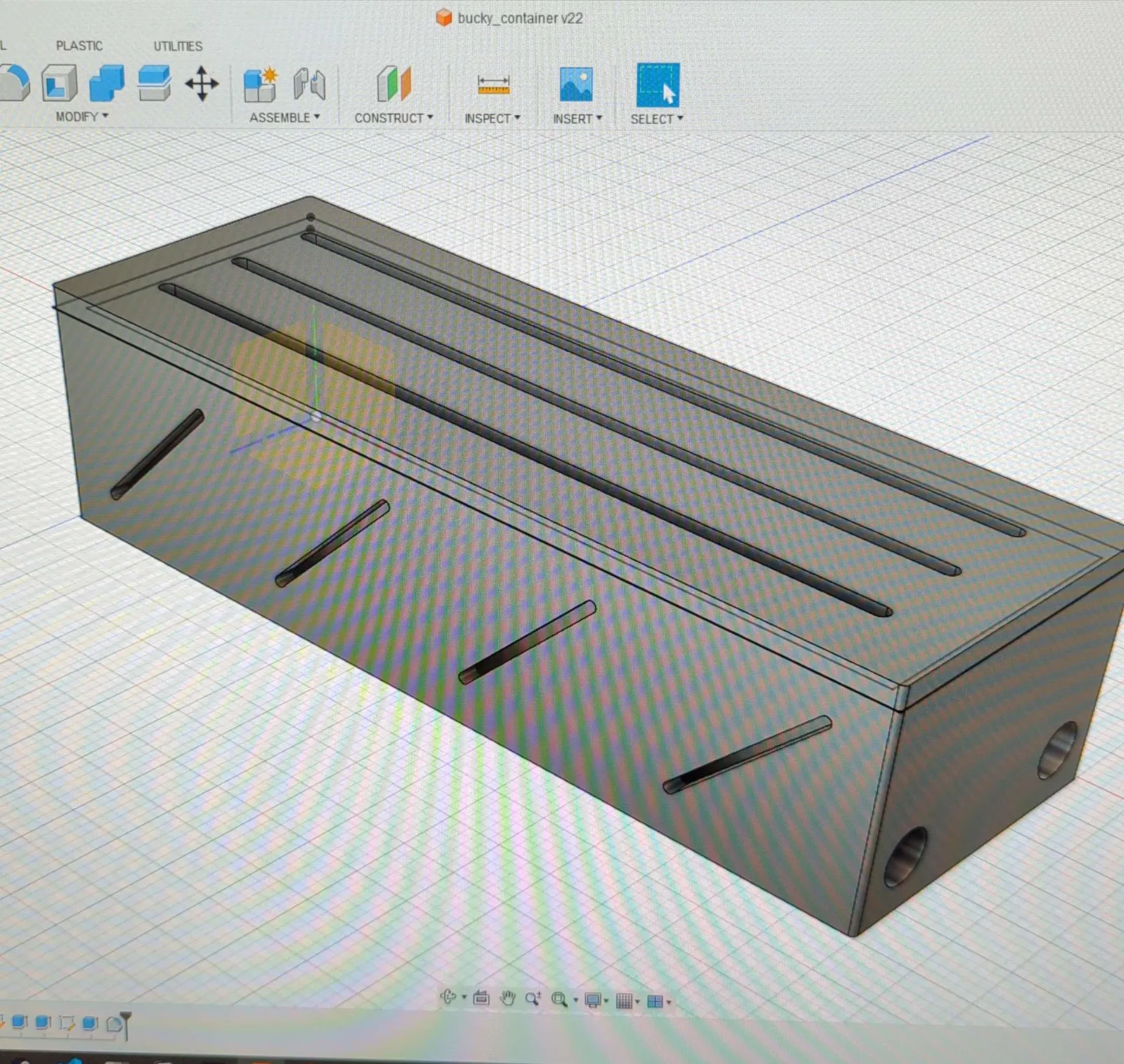
Task: Open the ASSEMBLE dropdown menu
Action: tap(285, 117)
